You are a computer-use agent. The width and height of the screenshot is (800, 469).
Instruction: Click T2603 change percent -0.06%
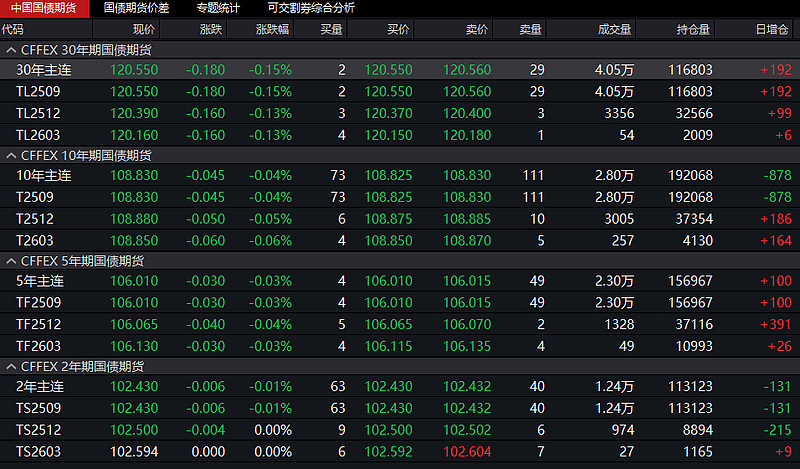[x=270, y=241]
